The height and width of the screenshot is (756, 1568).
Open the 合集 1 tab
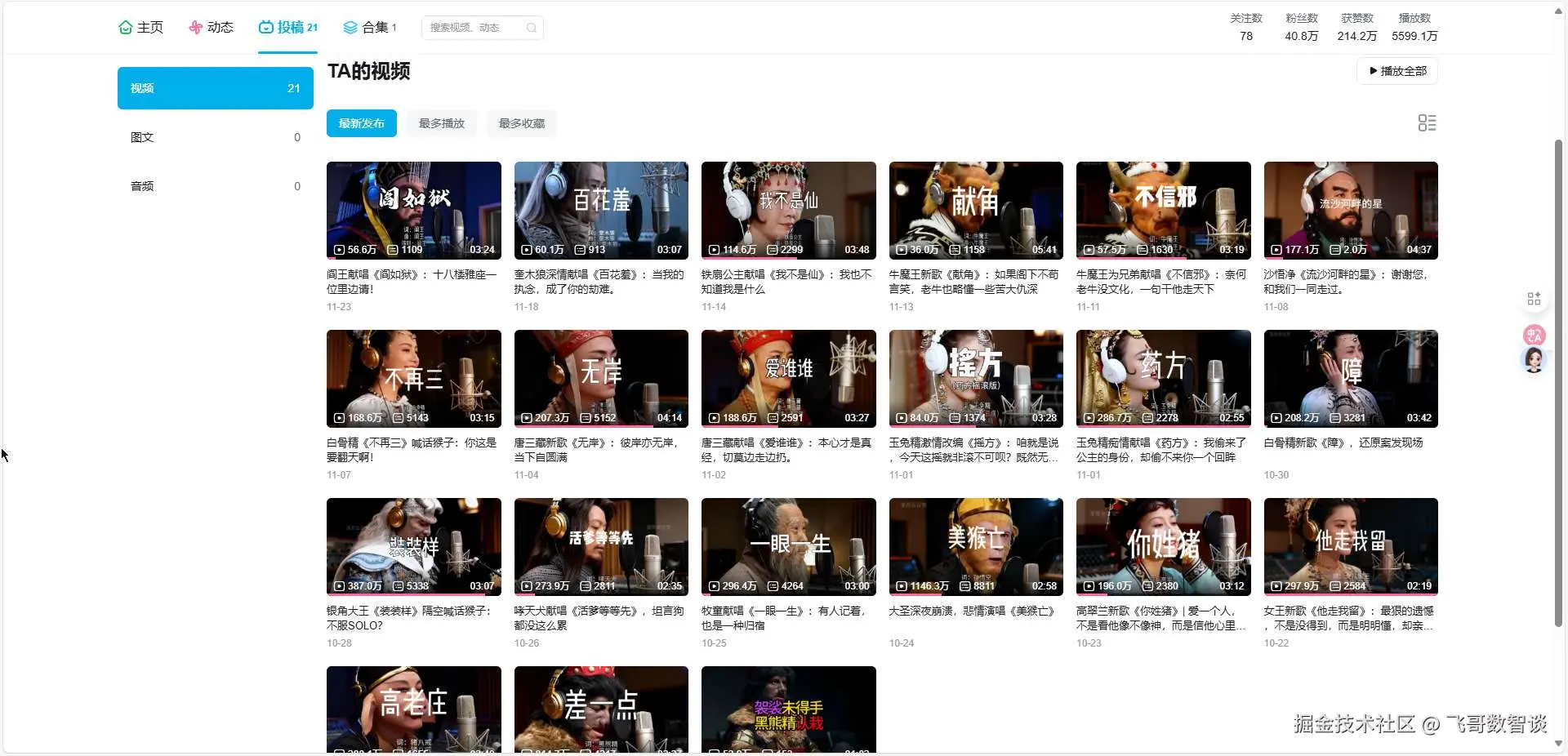[x=370, y=27]
